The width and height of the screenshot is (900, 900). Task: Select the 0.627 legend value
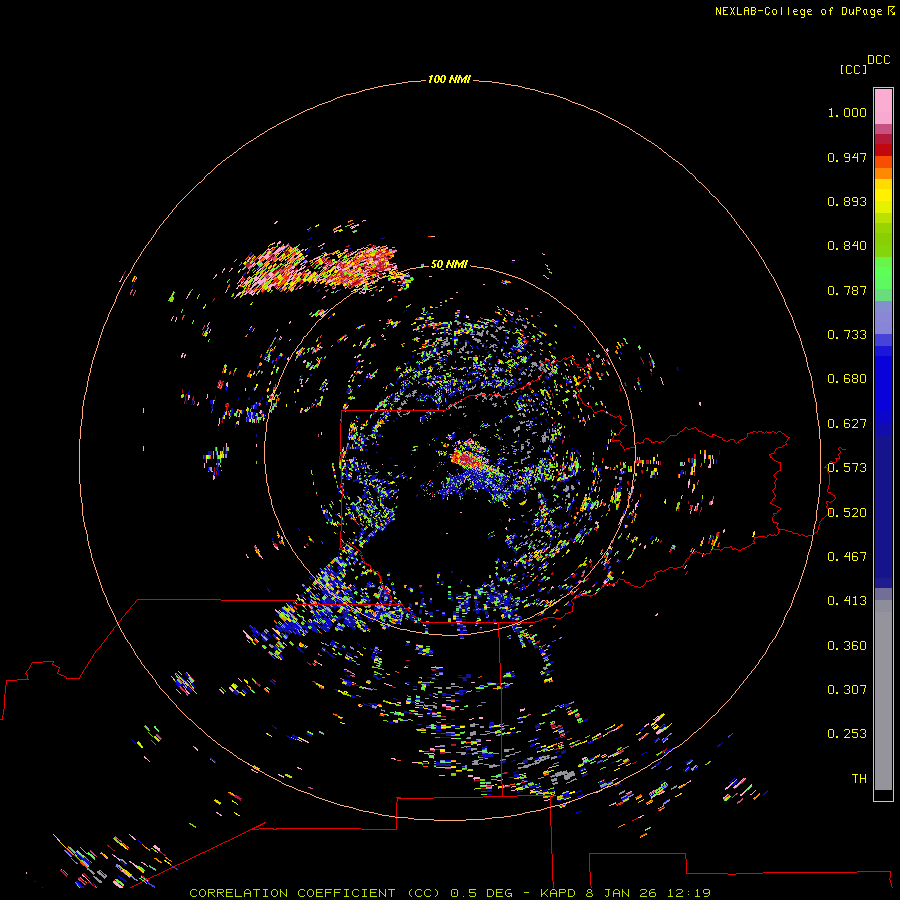[x=847, y=424]
